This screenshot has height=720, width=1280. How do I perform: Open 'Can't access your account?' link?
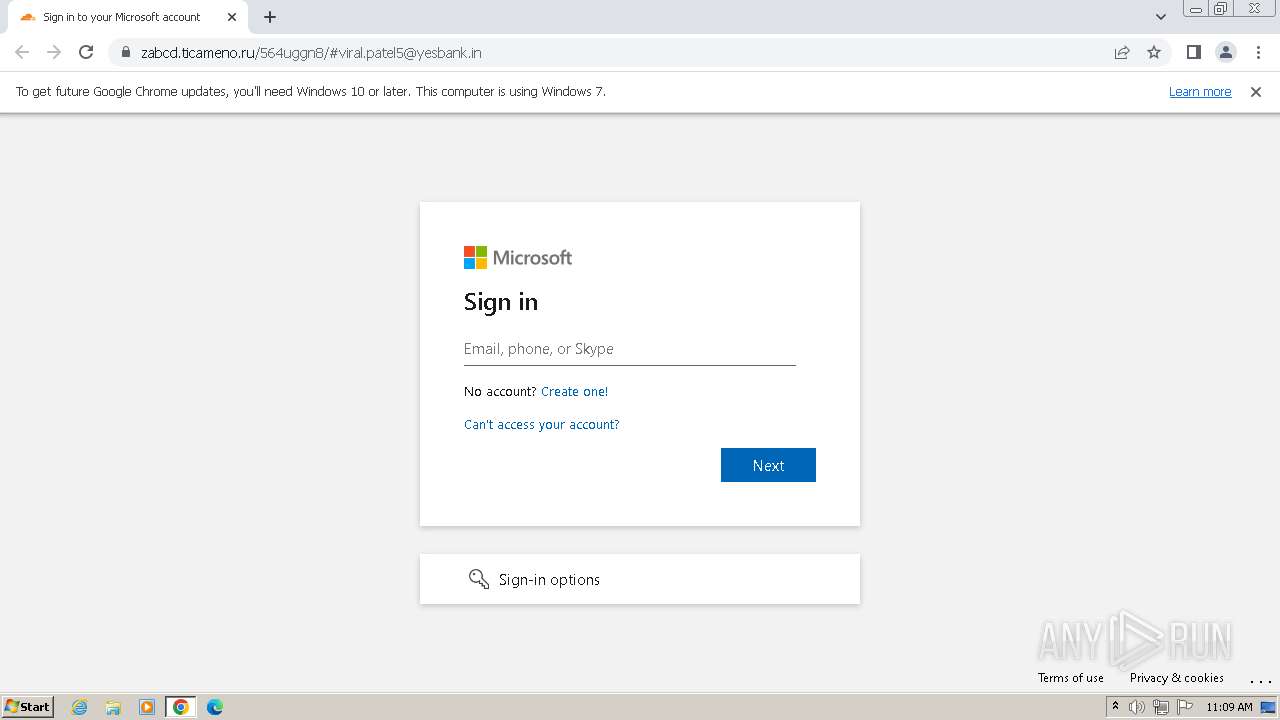coord(542,424)
